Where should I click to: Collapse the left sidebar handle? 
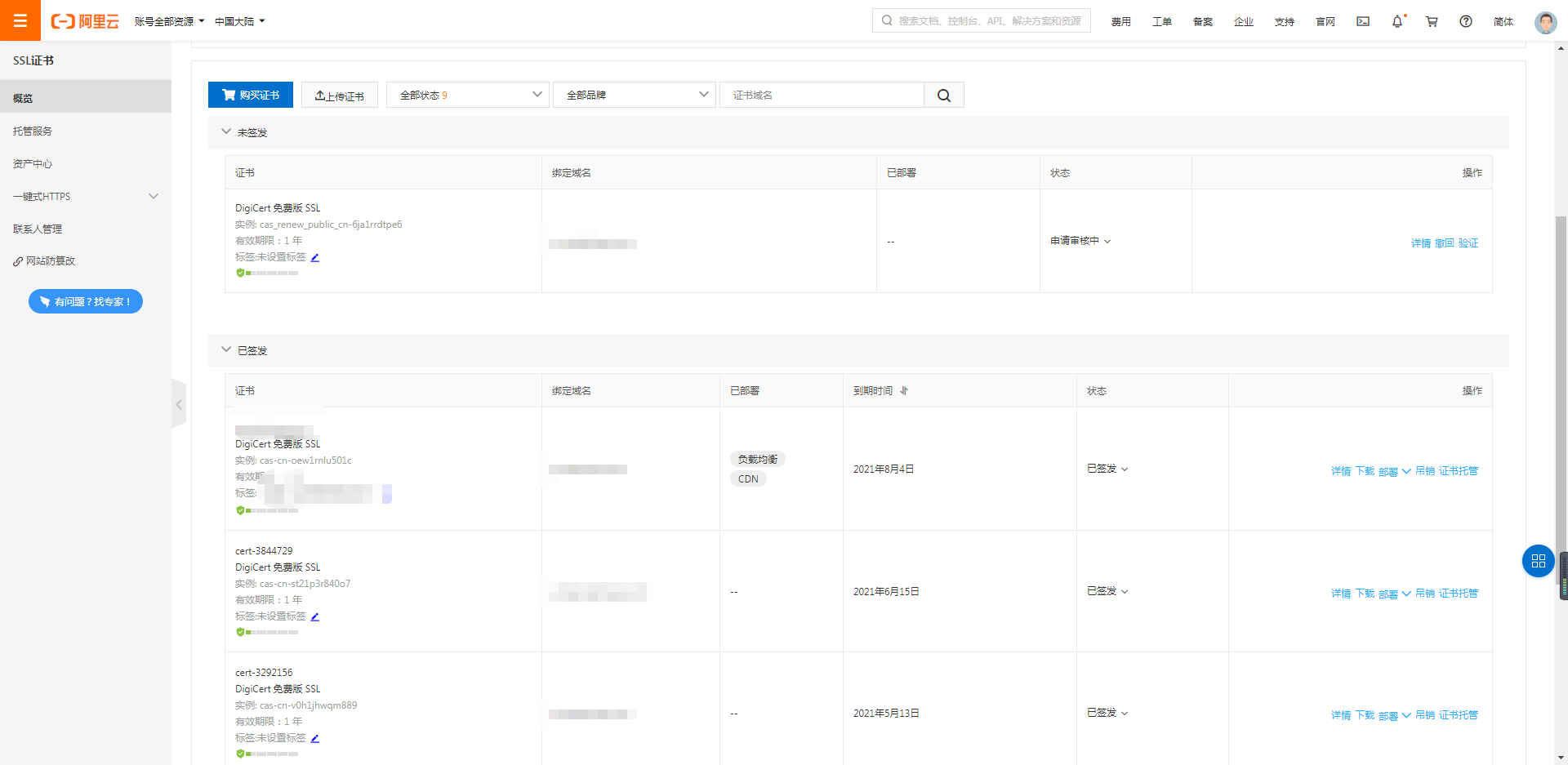coord(179,404)
